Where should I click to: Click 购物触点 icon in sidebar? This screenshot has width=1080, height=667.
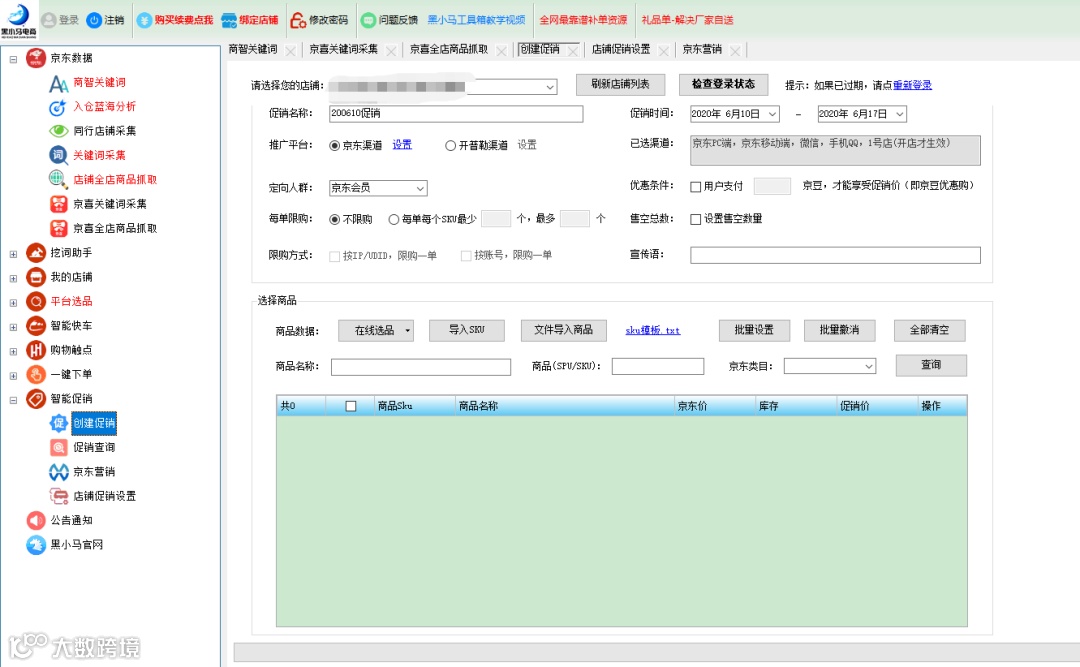pyautogui.click(x=36, y=350)
